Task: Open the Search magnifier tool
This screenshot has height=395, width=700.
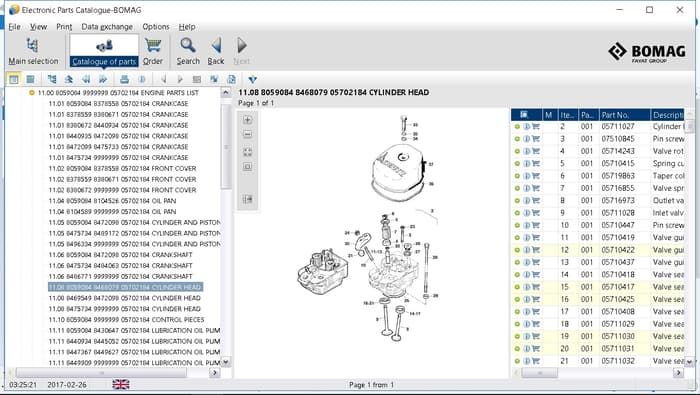Action: tap(188, 52)
